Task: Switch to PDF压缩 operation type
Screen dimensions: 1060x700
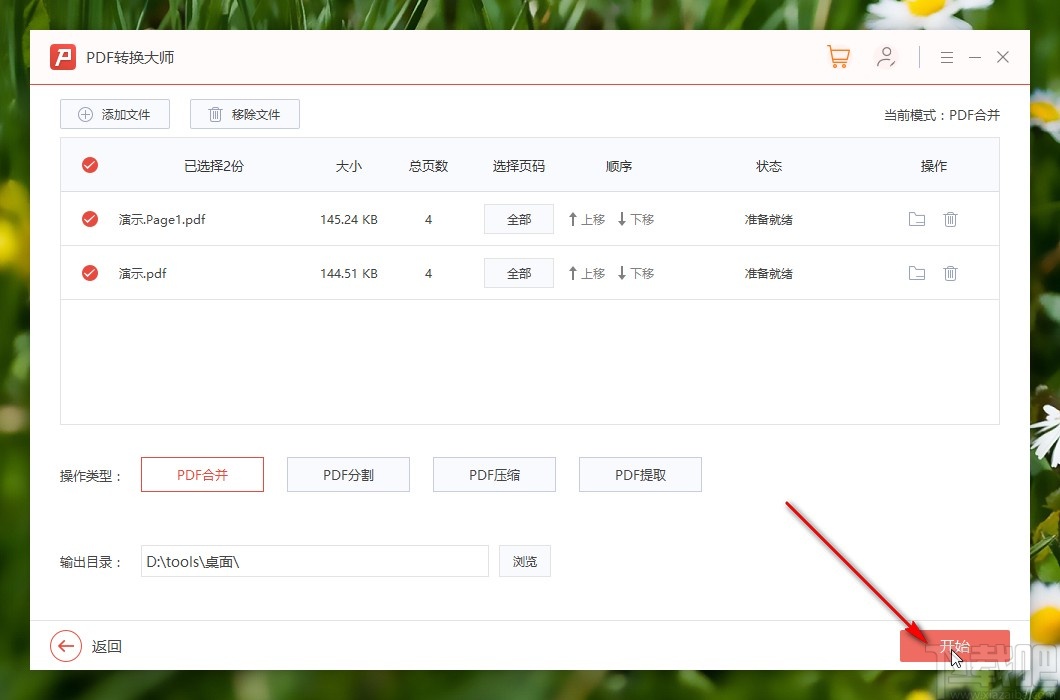Action: 494,475
